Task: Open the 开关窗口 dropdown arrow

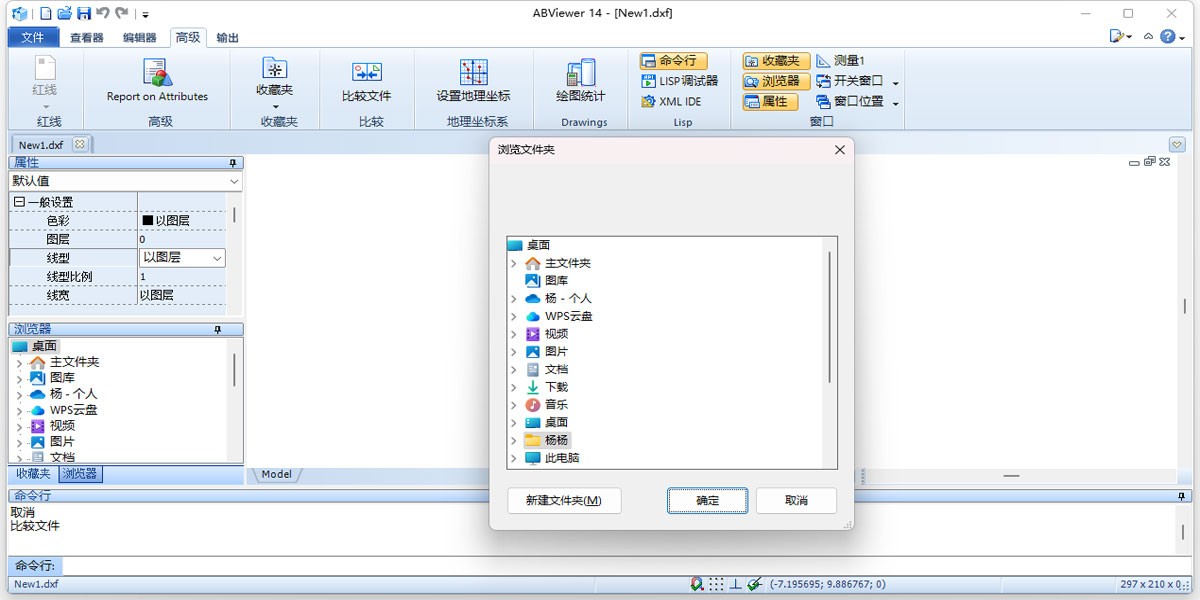Action: [x=896, y=83]
